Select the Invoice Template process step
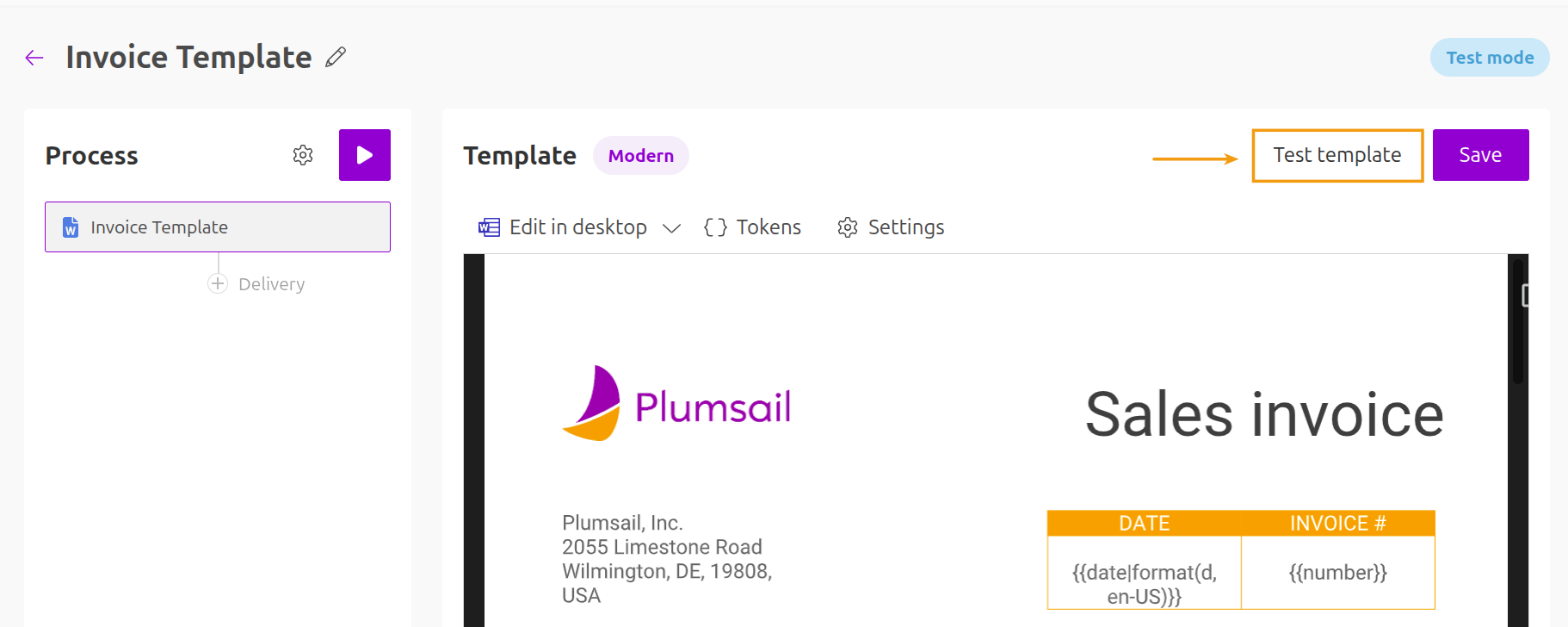The width and height of the screenshot is (1568, 627). pyautogui.click(x=217, y=227)
